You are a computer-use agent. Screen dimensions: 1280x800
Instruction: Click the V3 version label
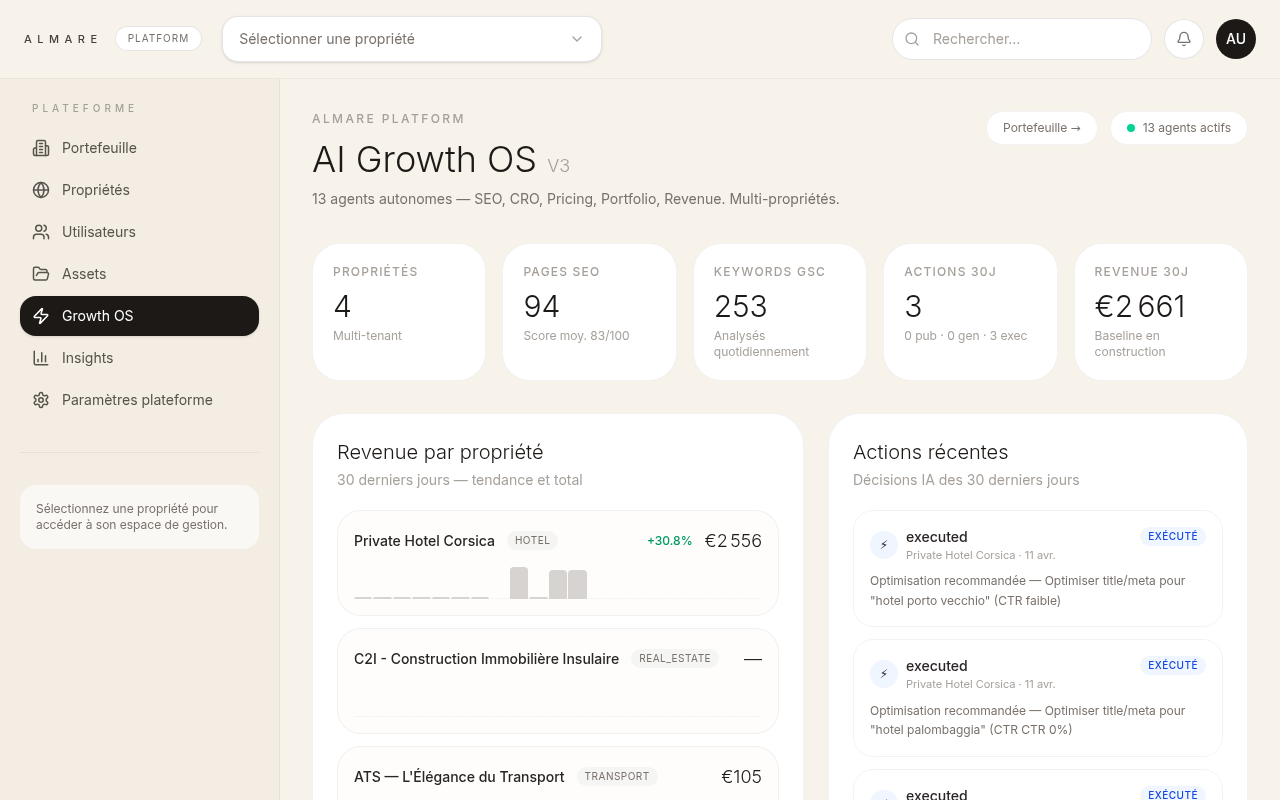tap(558, 166)
